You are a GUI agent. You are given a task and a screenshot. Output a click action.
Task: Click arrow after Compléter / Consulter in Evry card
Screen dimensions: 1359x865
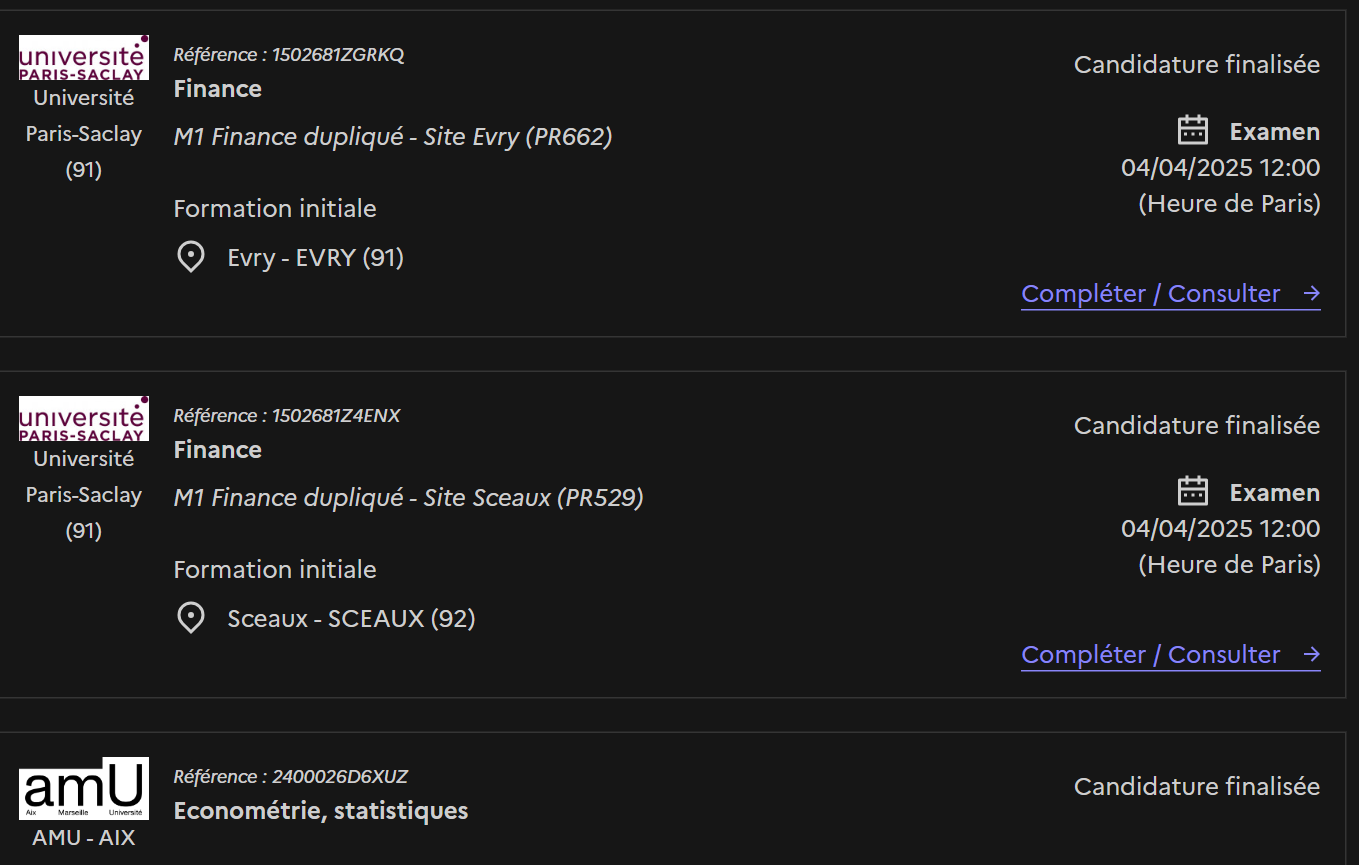point(1312,294)
